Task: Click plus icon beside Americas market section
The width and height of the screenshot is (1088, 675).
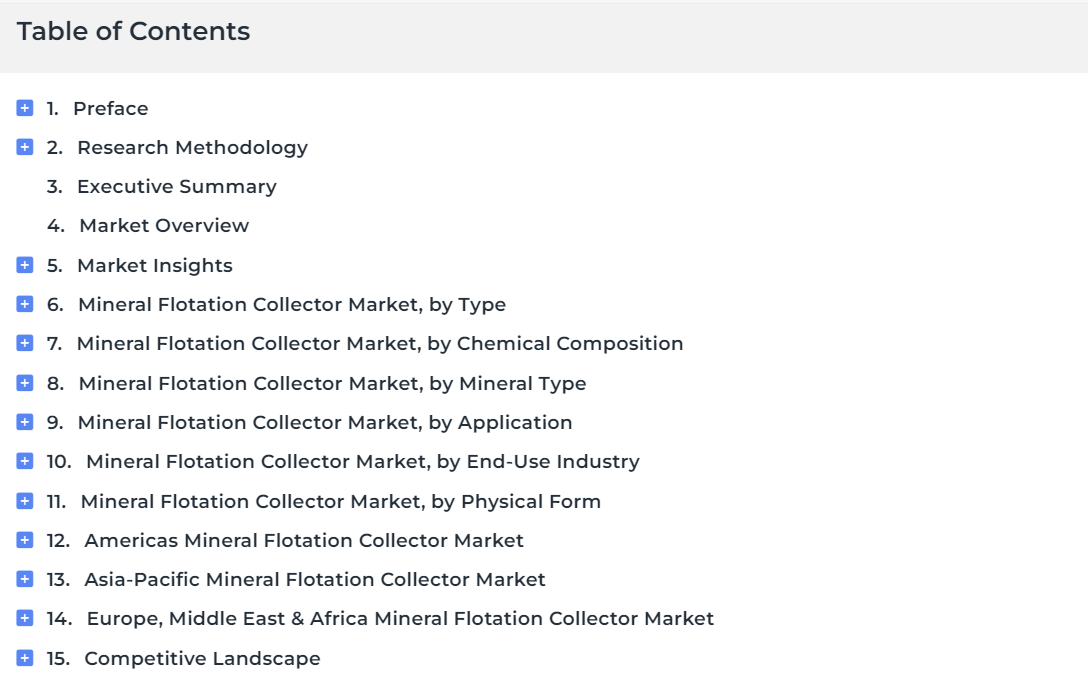Action: coord(25,540)
